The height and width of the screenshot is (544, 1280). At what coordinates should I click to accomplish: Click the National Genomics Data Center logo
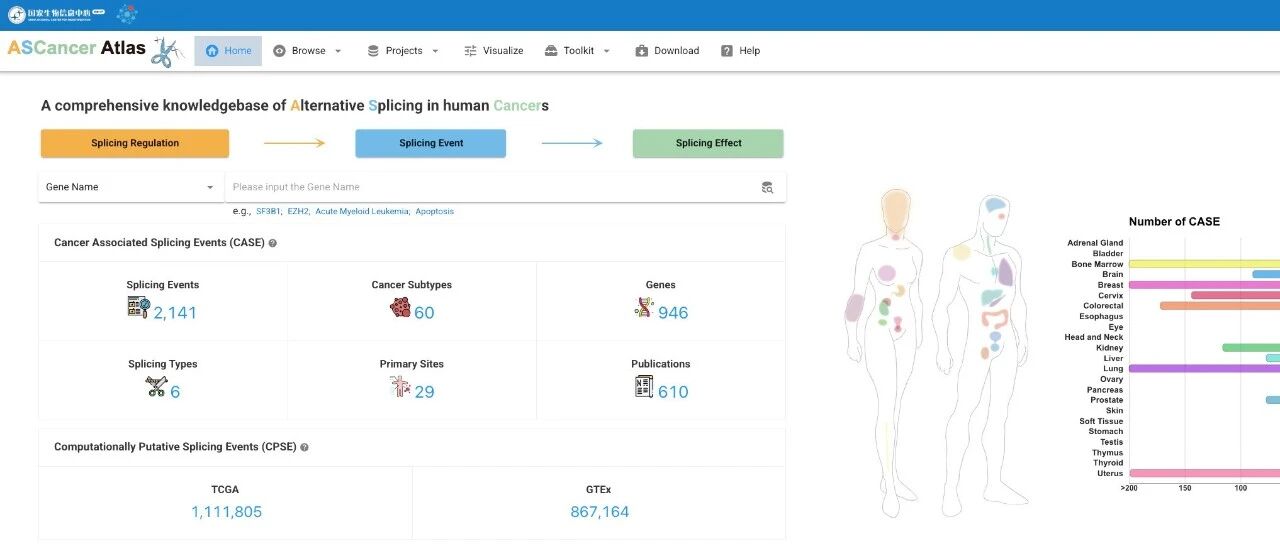pyautogui.click(x=56, y=15)
